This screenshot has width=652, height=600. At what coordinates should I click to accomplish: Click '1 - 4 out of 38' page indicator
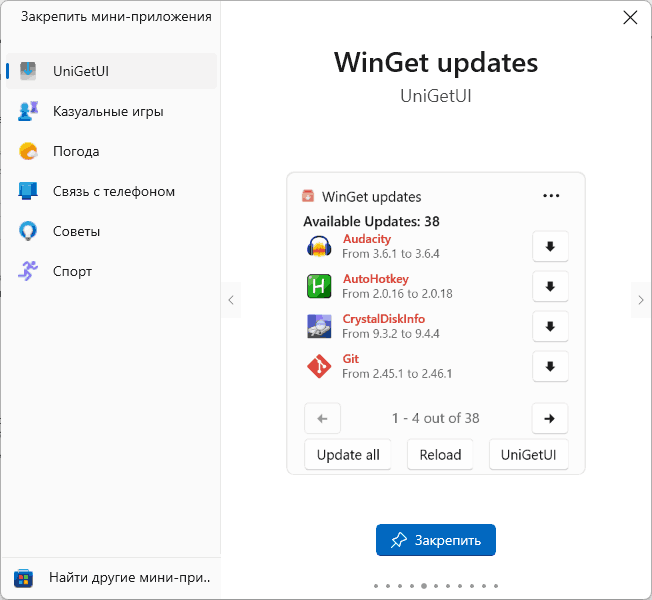click(x=436, y=418)
